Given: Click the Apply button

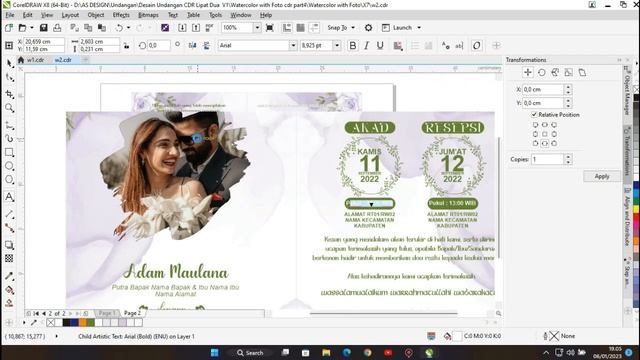Looking at the screenshot, I should pyautogui.click(x=602, y=176).
